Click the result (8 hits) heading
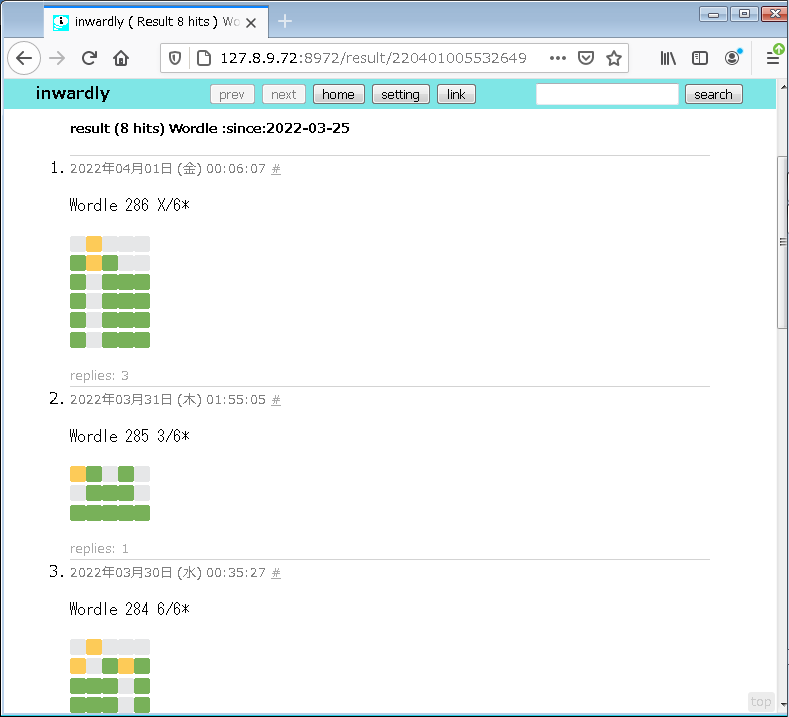Screen dimensions: 789x717 [209, 128]
